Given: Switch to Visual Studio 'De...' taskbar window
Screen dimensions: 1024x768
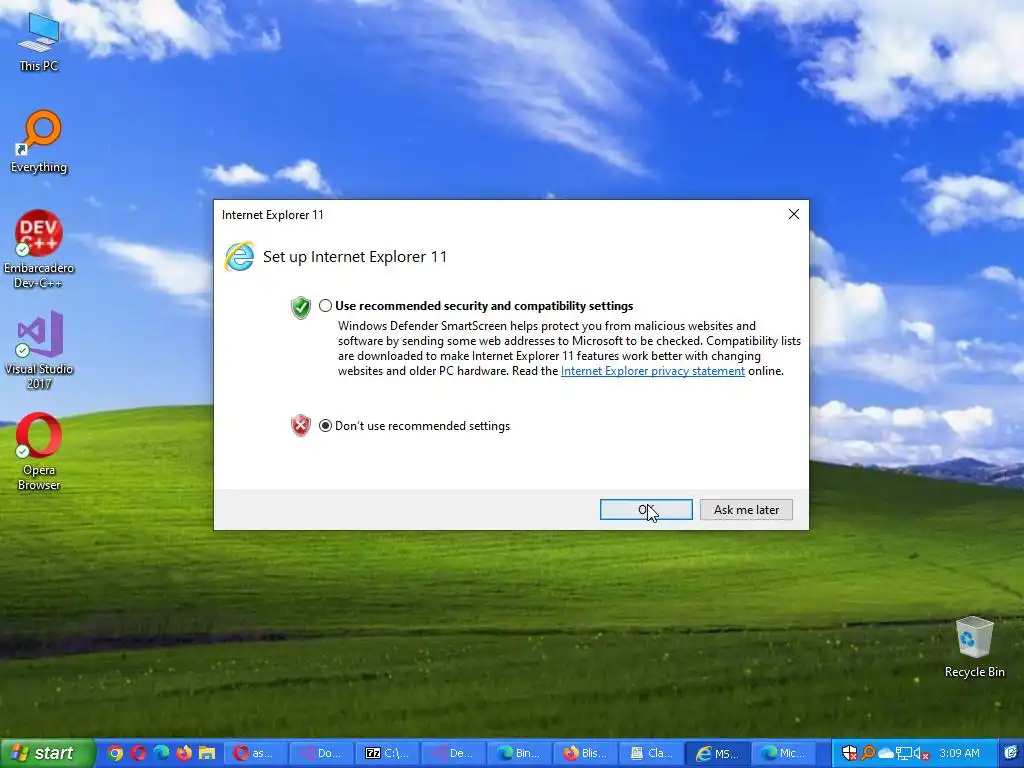Looking at the screenshot, I should pyautogui.click(x=454, y=753).
